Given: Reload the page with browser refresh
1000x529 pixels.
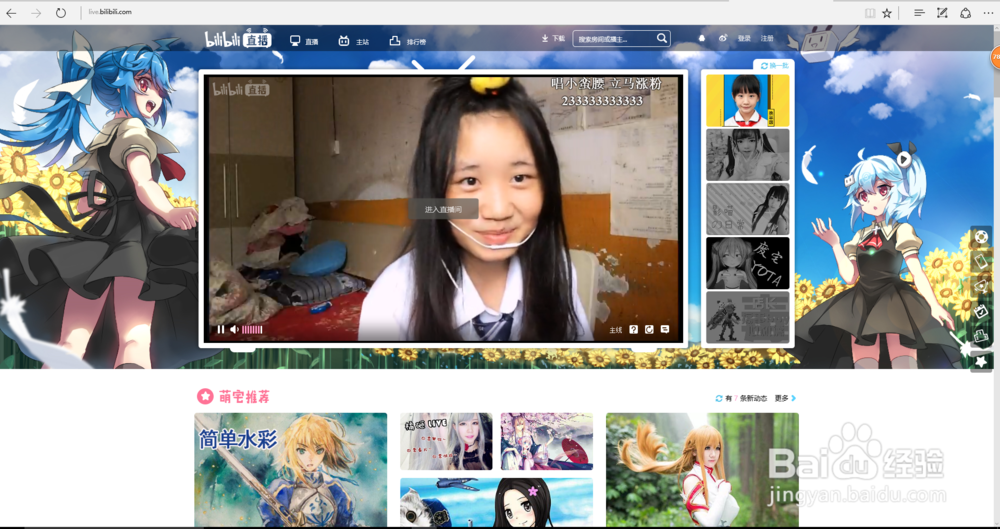Looking at the screenshot, I should [61, 13].
